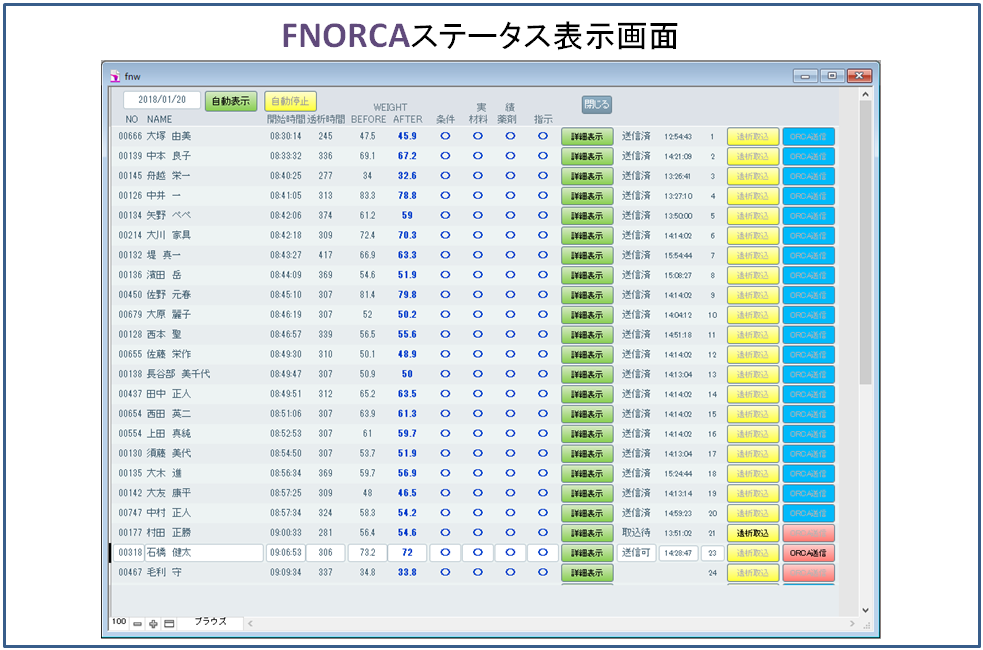Click the after-weight field showing 72
983x650 pixels.
pyautogui.click(x=407, y=553)
